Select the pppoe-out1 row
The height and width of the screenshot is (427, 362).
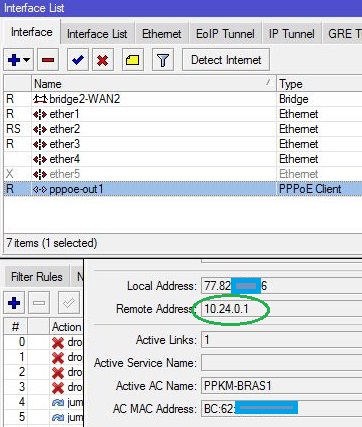183,189
